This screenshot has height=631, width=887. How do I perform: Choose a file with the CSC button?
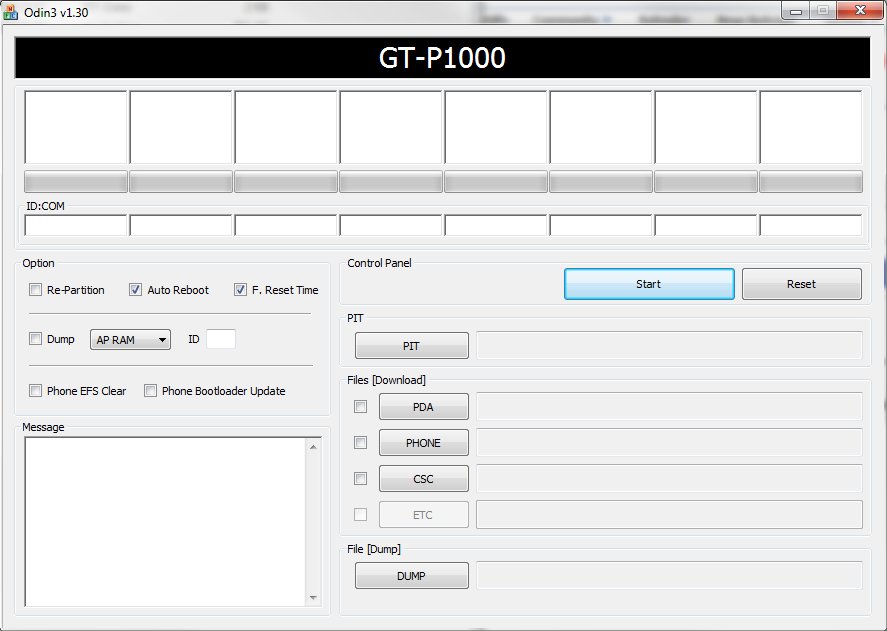pyautogui.click(x=424, y=479)
